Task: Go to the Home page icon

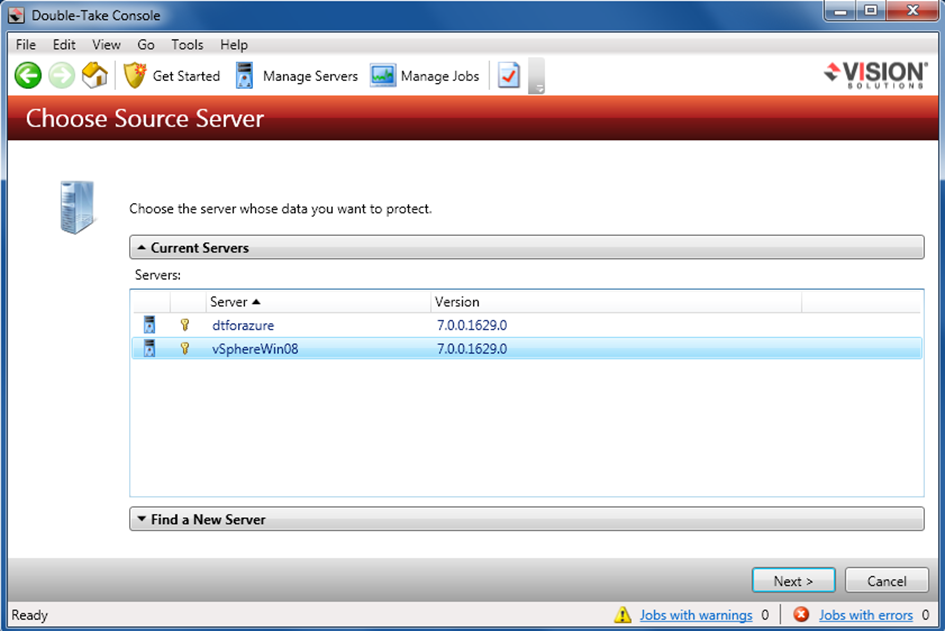Action: 95,75
